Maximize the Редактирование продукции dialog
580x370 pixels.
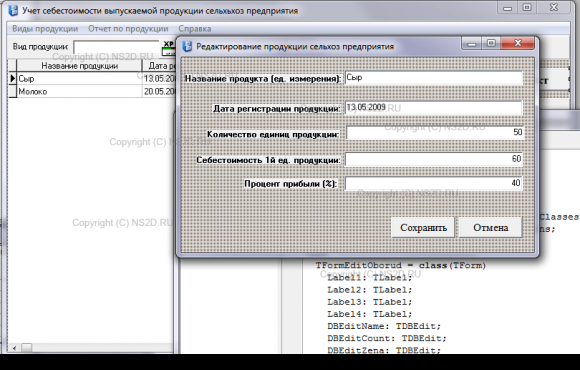point(491,43)
